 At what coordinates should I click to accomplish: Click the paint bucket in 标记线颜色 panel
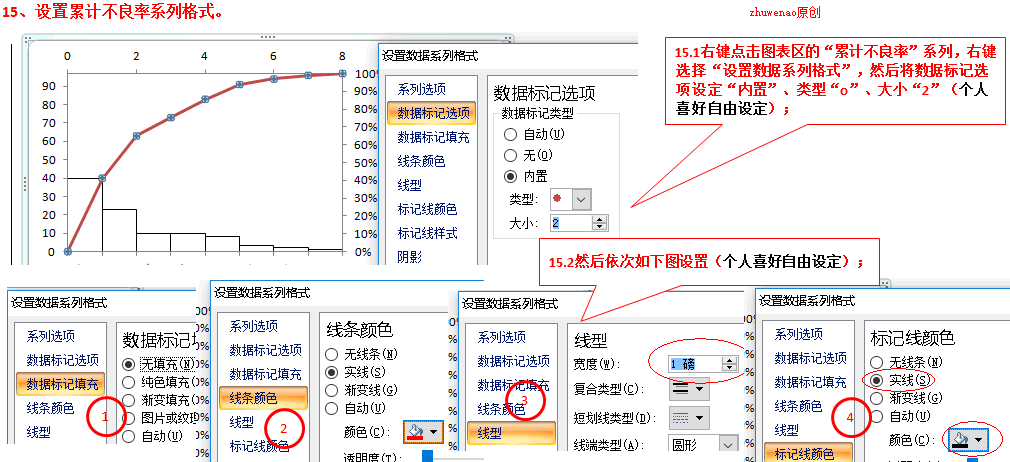point(959,439)
